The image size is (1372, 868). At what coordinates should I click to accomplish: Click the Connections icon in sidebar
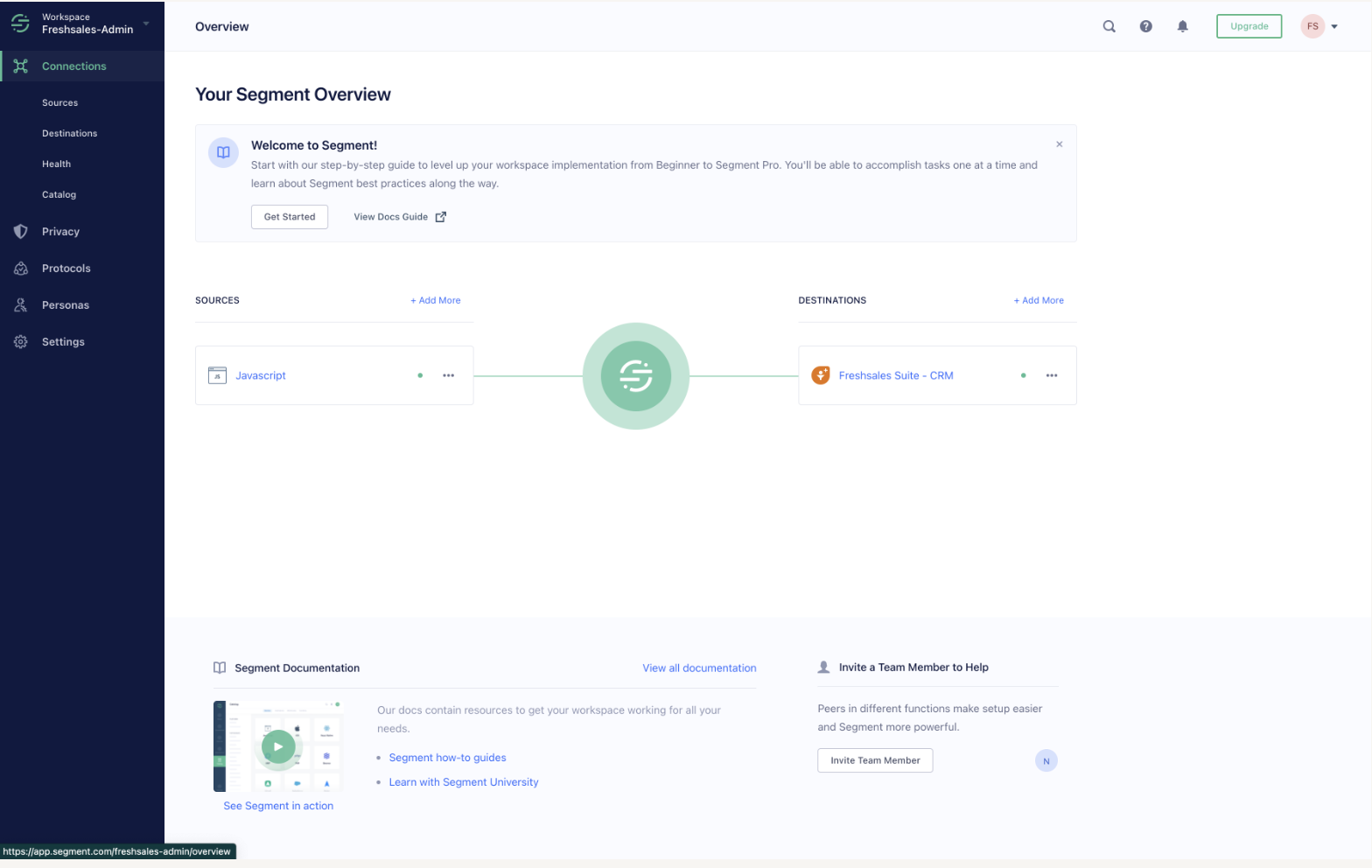tap(21, 66)
